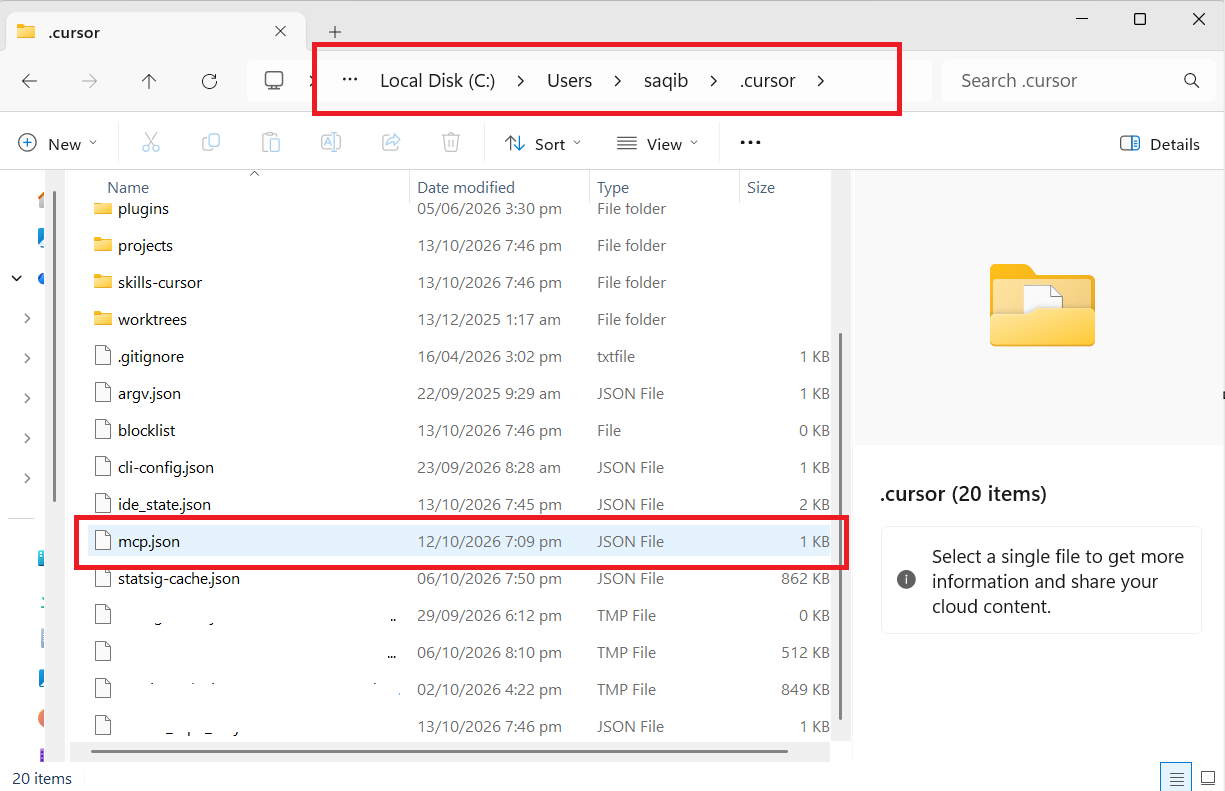Toggle the Details pane button

[x=1159, y=143]
